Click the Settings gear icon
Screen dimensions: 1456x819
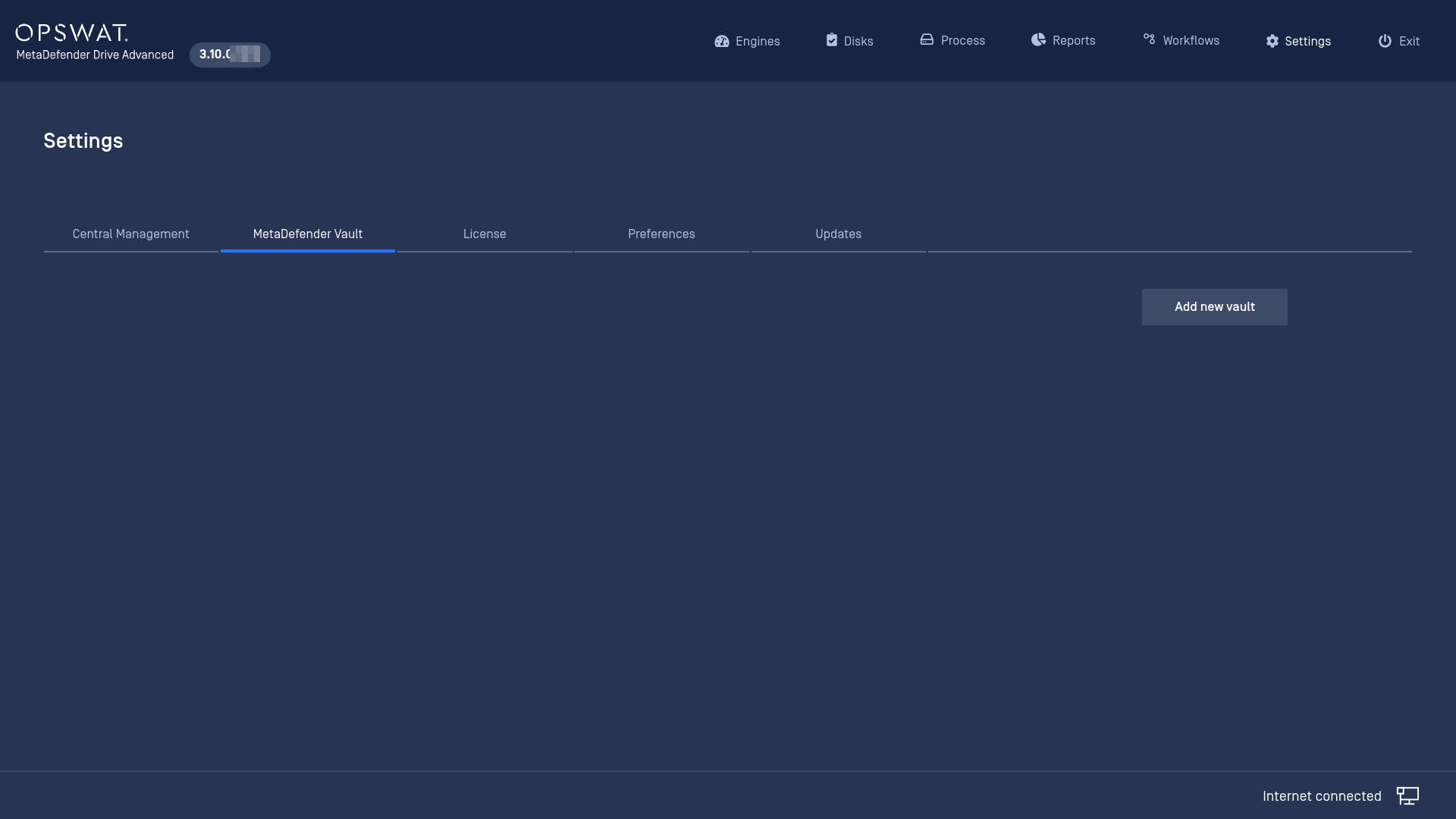[x=1272, y=41]
